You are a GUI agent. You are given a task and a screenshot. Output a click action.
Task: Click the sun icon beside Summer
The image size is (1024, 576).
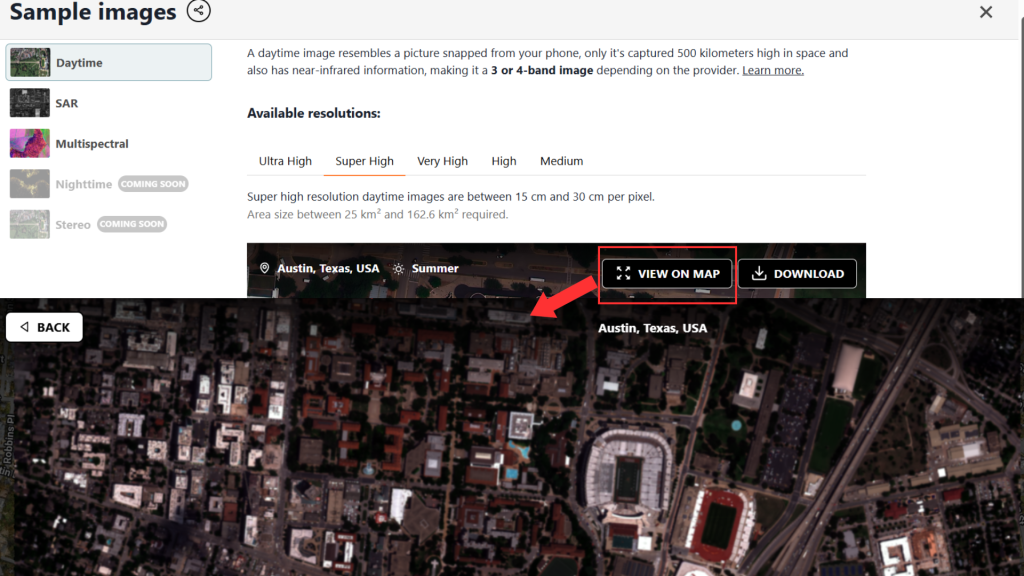tap(398, 268)
